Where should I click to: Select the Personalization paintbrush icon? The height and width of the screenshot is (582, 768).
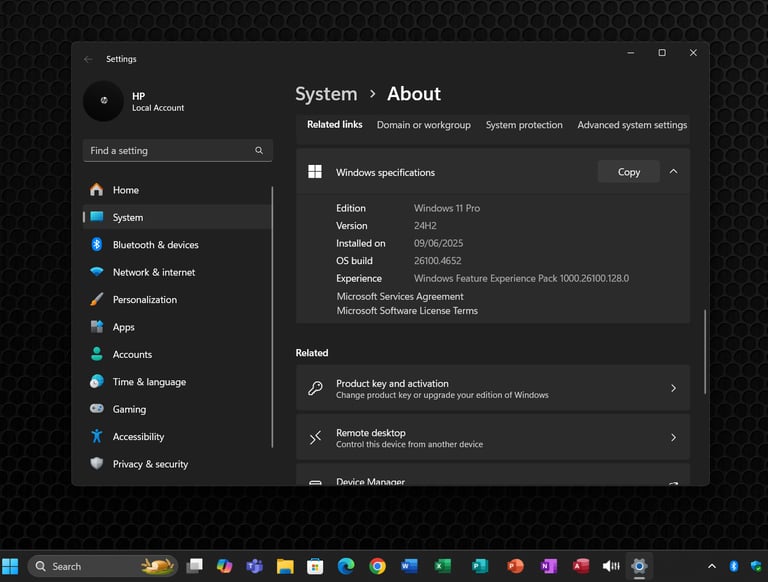tap(97, 300)
